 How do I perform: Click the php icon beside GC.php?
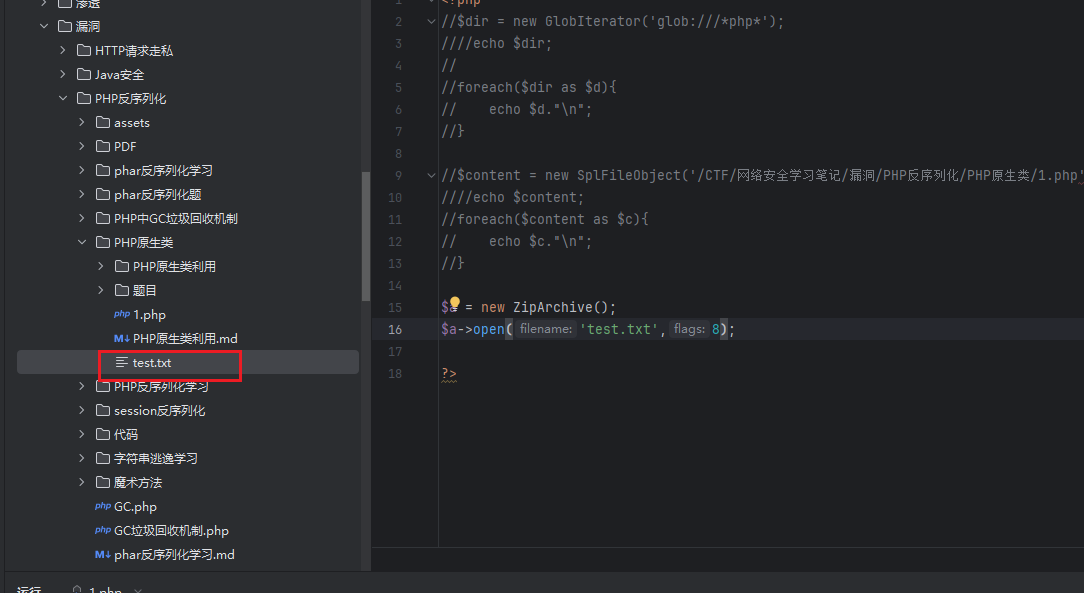click(103, 507)
